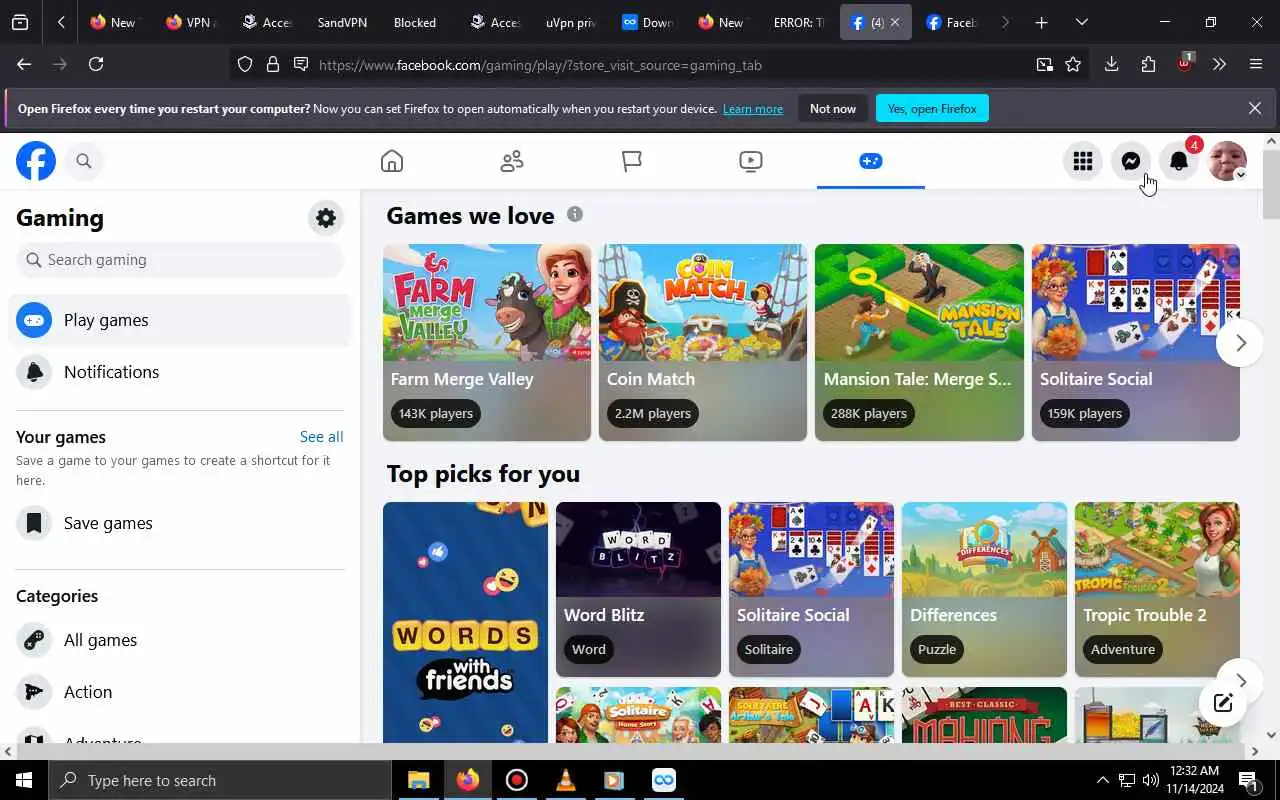Screen dimensions: 1280x800
Task: Open Words with Friends game card
Action: (x=465, y=622)
